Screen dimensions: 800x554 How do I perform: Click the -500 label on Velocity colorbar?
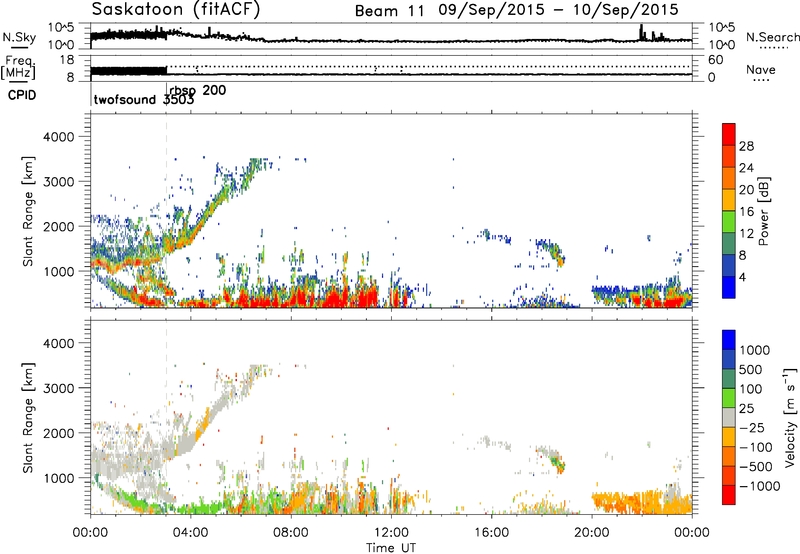[756, 466]
